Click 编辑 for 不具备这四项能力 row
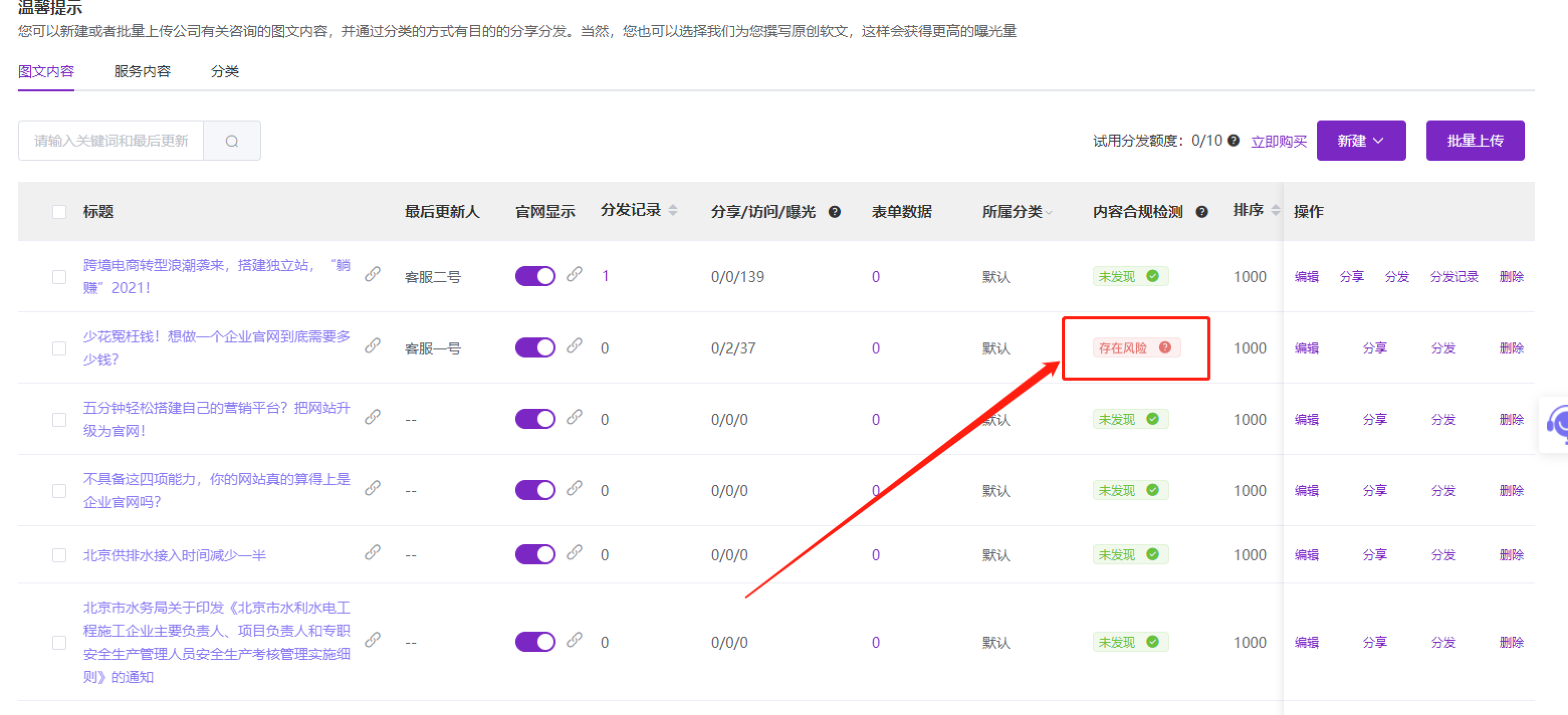This screenshot has height=715, width=1568. pyautogui.click(x=1306, y=491)
